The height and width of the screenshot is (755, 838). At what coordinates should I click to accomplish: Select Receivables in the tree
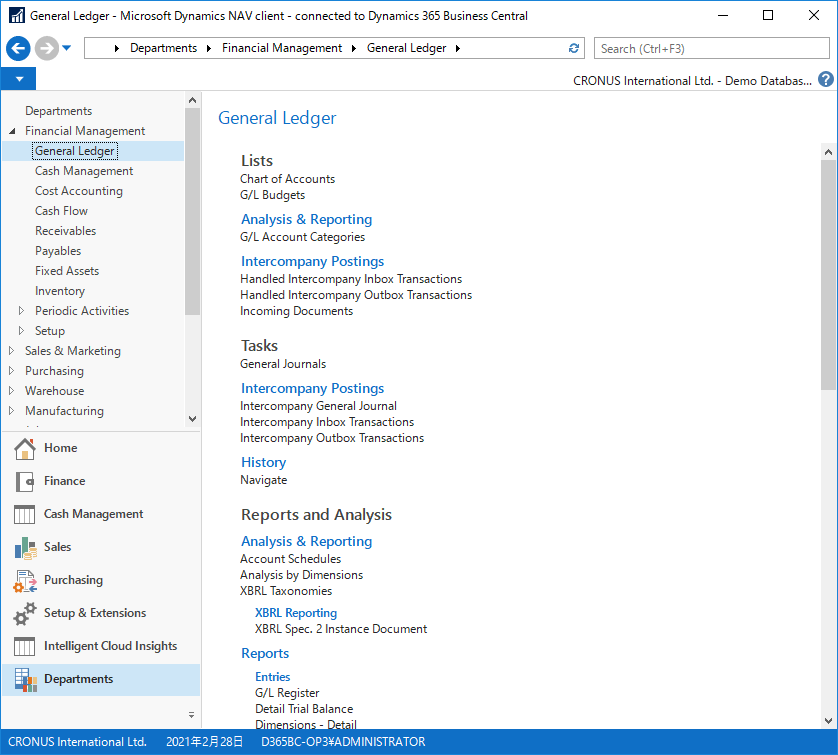[x=65, y=231]
